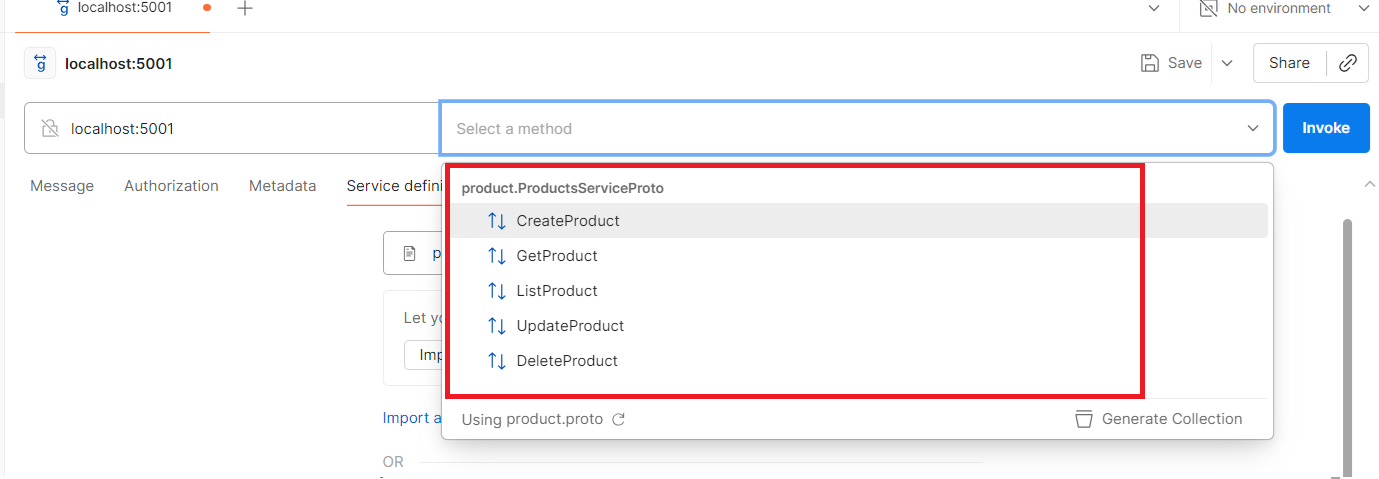Switch to the Authorization tab

[x=171, y=186]
